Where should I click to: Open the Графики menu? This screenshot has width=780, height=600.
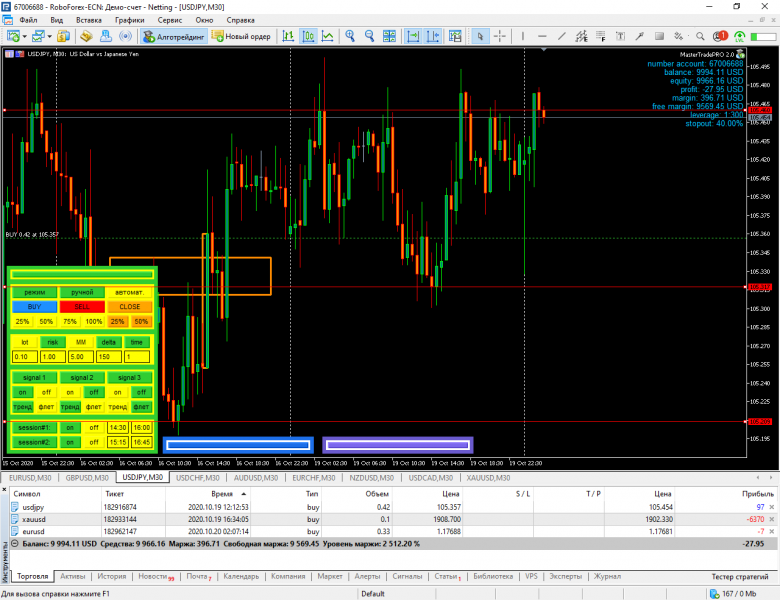(129, 20)
